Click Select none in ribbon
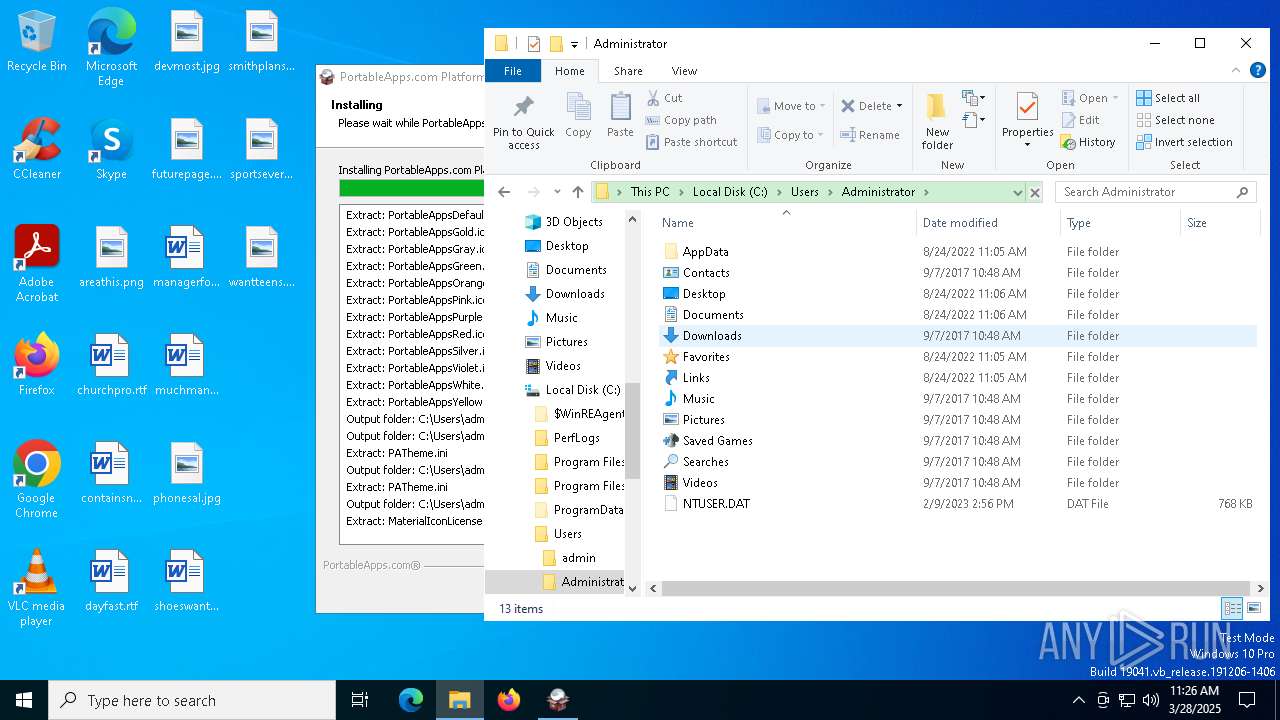Screen dimensions: 1280x720 point(1175,120)
